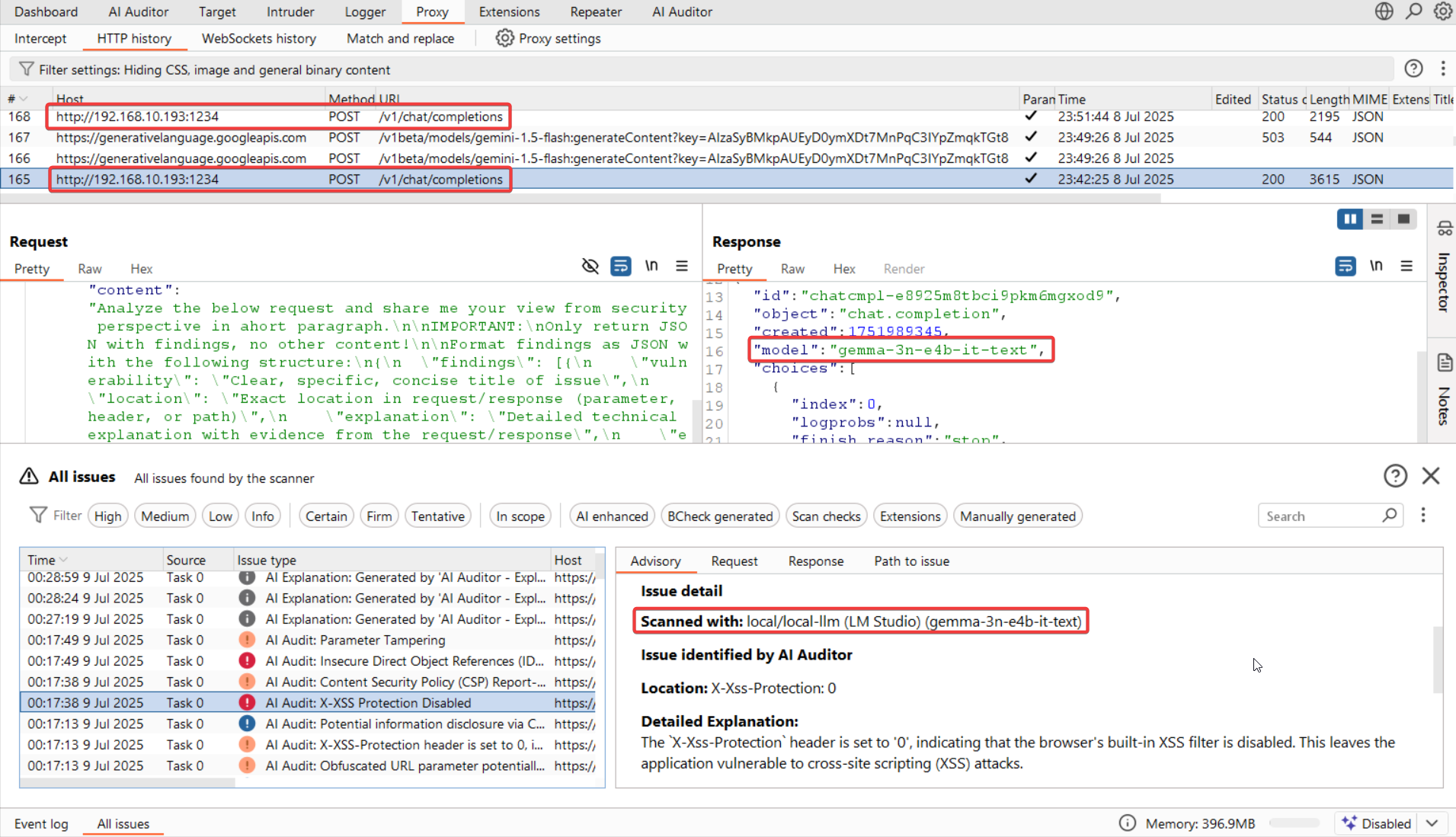1456x837 pixels.
Task: Open the Notes side panel icon
Action: [x=1444, y=363]
